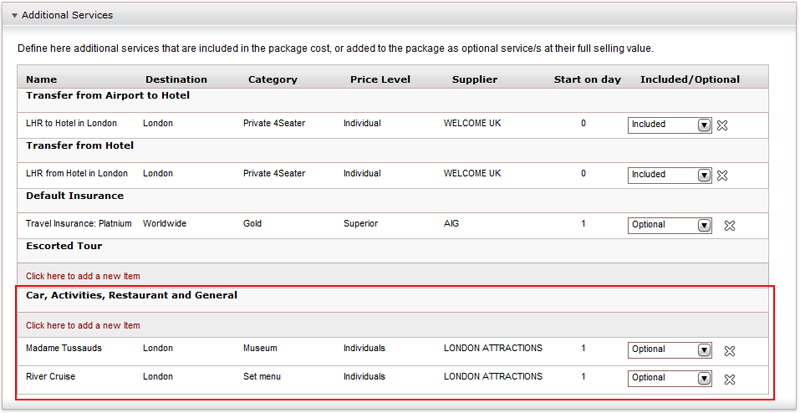Click the Price Level column header
This screenshot has width=800, height=413.
point(380,80)
